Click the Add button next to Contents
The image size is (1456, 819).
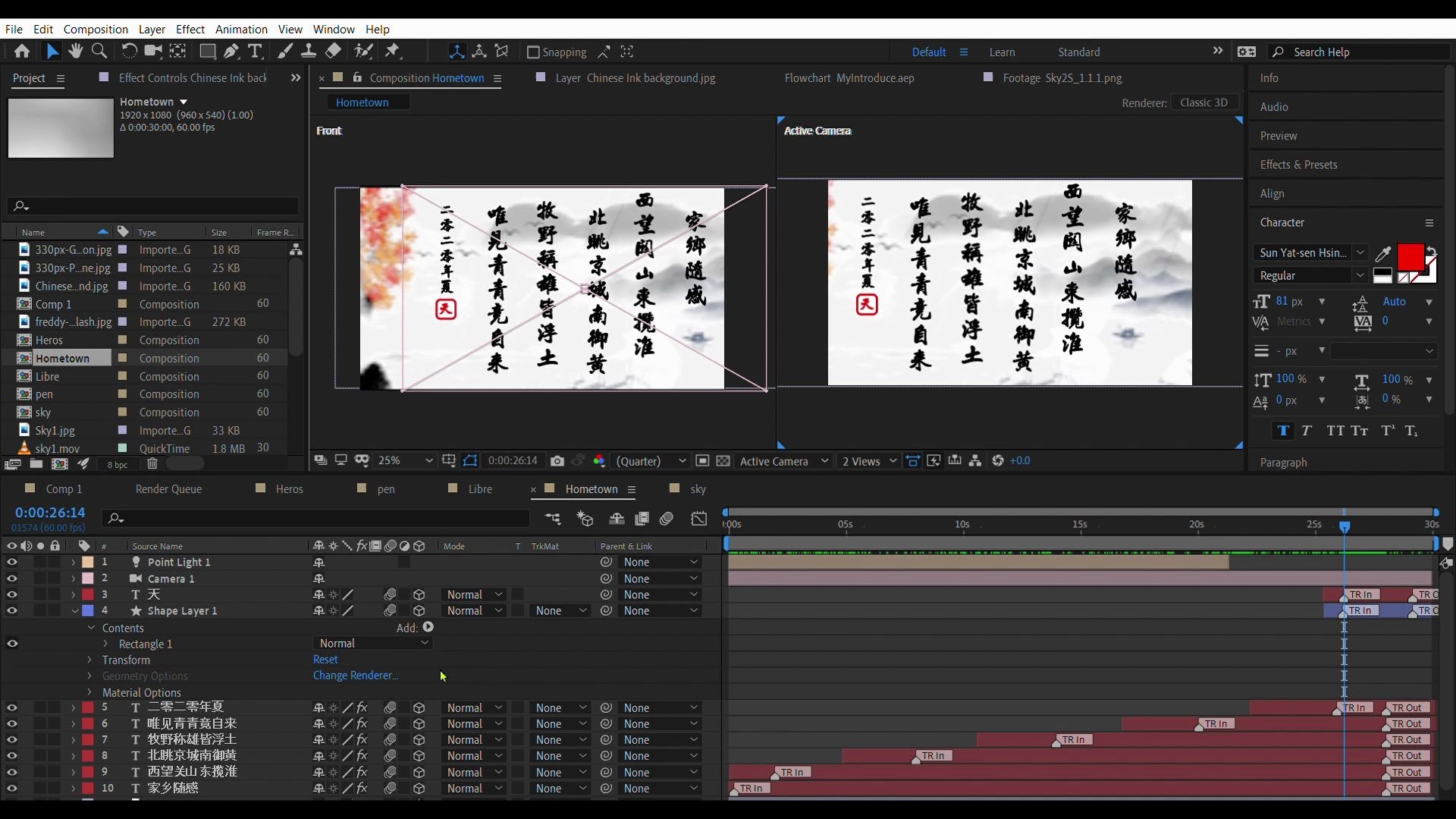coord(428,627)
